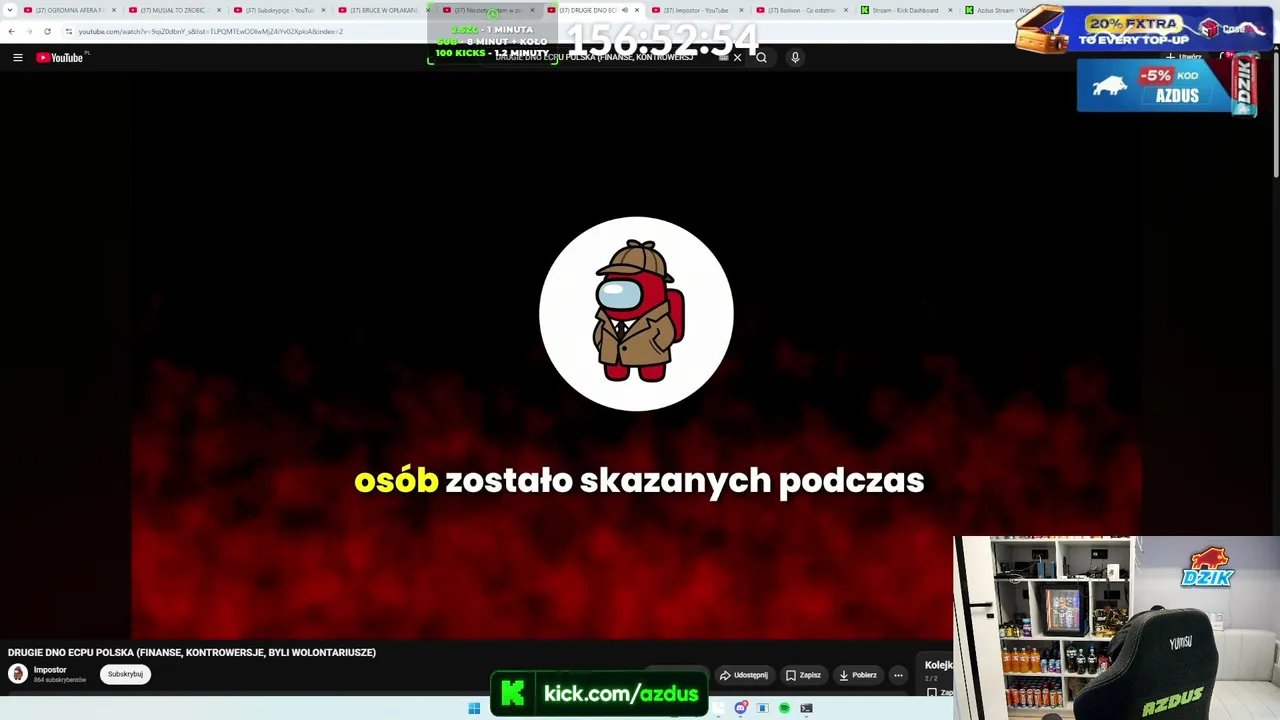Open the Impostor channel avatar below the video

pos(18,674)
